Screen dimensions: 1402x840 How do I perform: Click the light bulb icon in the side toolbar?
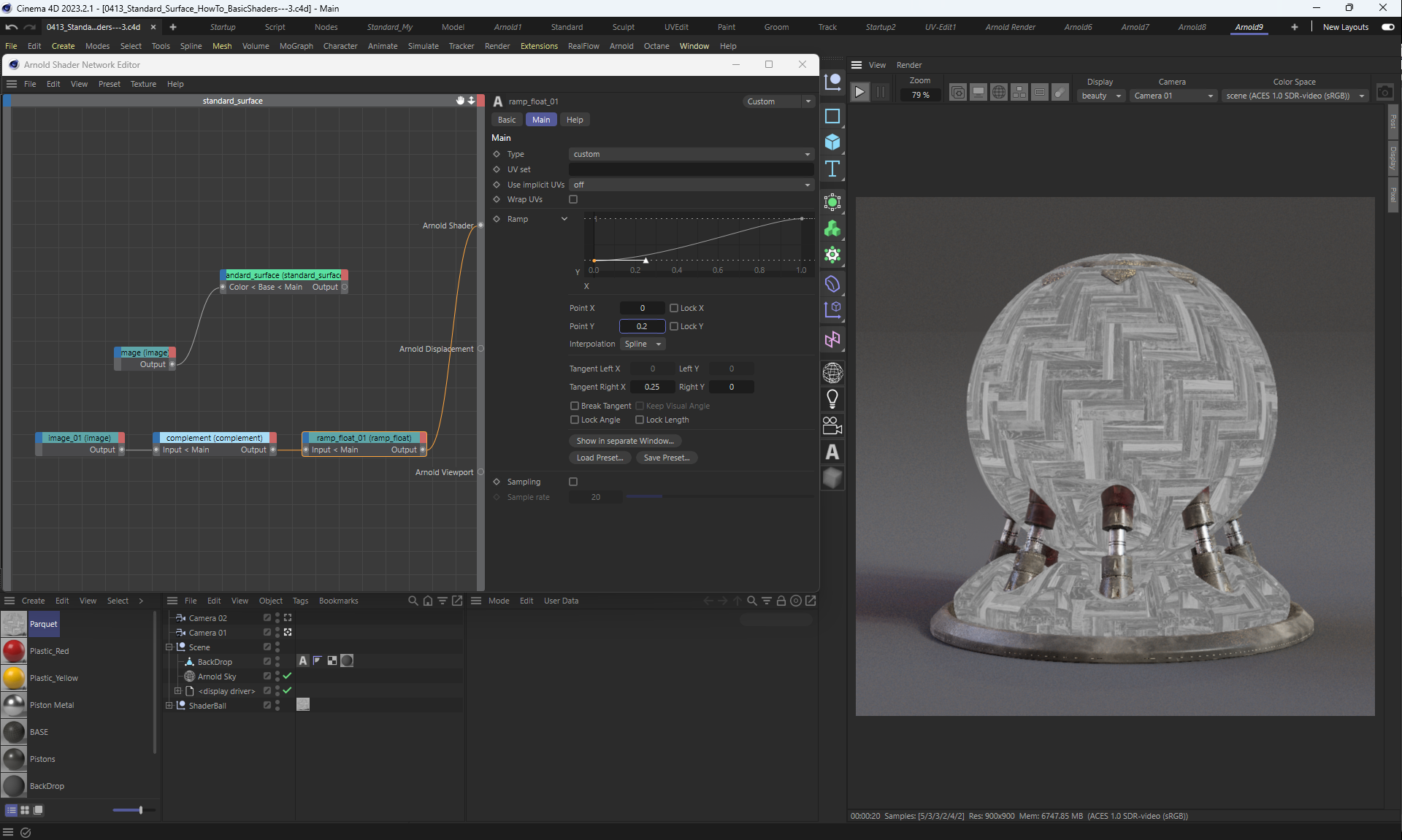[832, 398]
